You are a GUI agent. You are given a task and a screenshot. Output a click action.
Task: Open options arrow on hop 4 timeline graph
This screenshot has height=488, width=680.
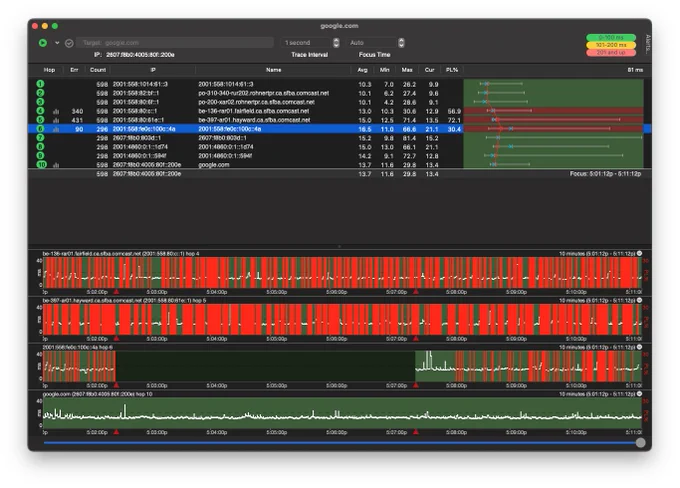click(x=639, y=253)
